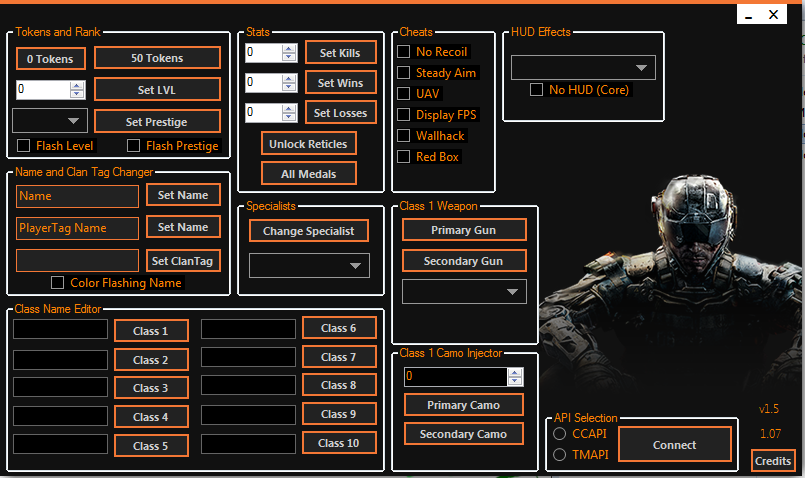This screenshot has width=805, height=478.
Task: Click the Class 6 button
Action: tap(339, 328)
